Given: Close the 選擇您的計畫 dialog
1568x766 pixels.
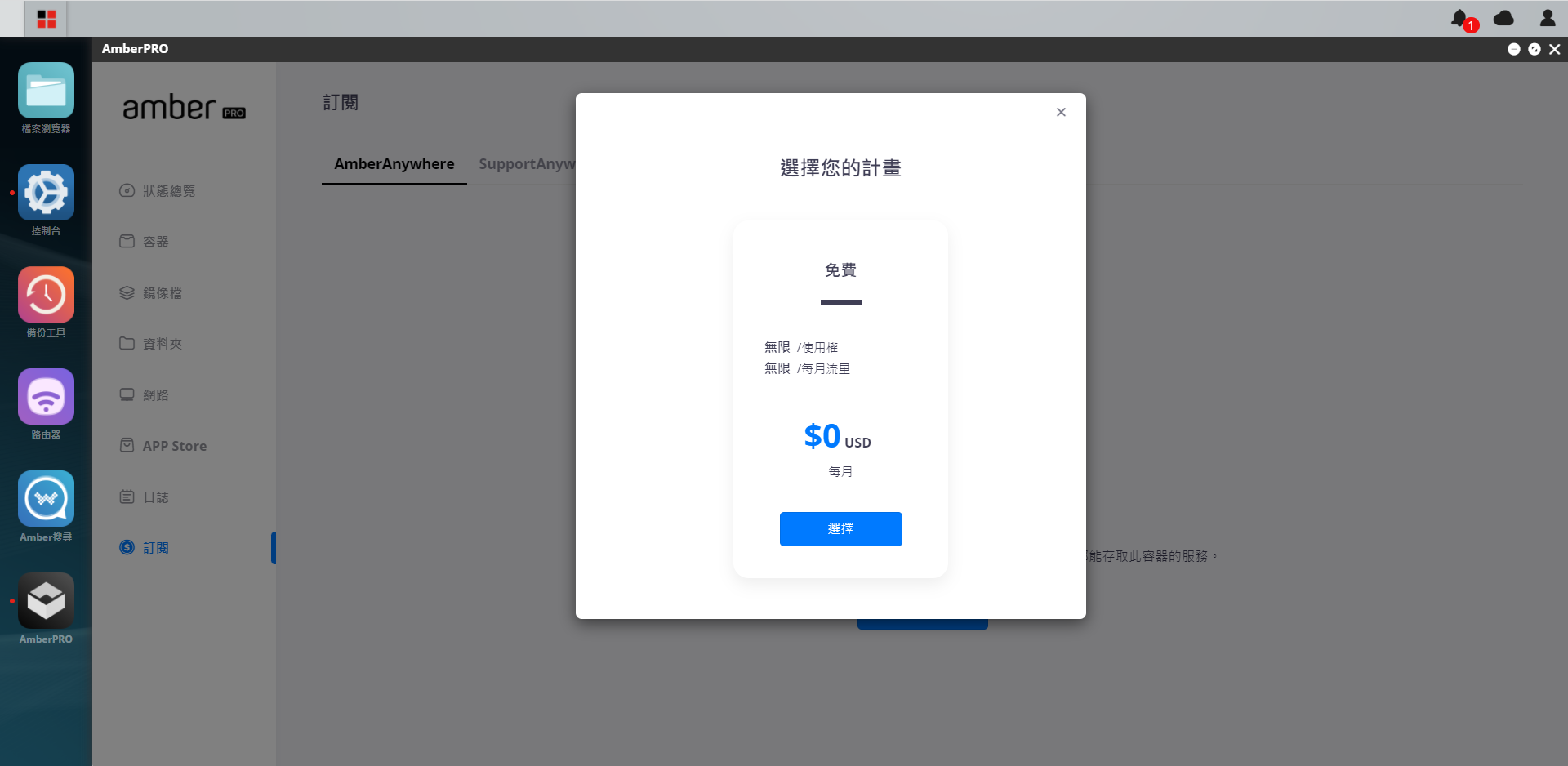Looking at the screenshot, I should pos(1061,112).
